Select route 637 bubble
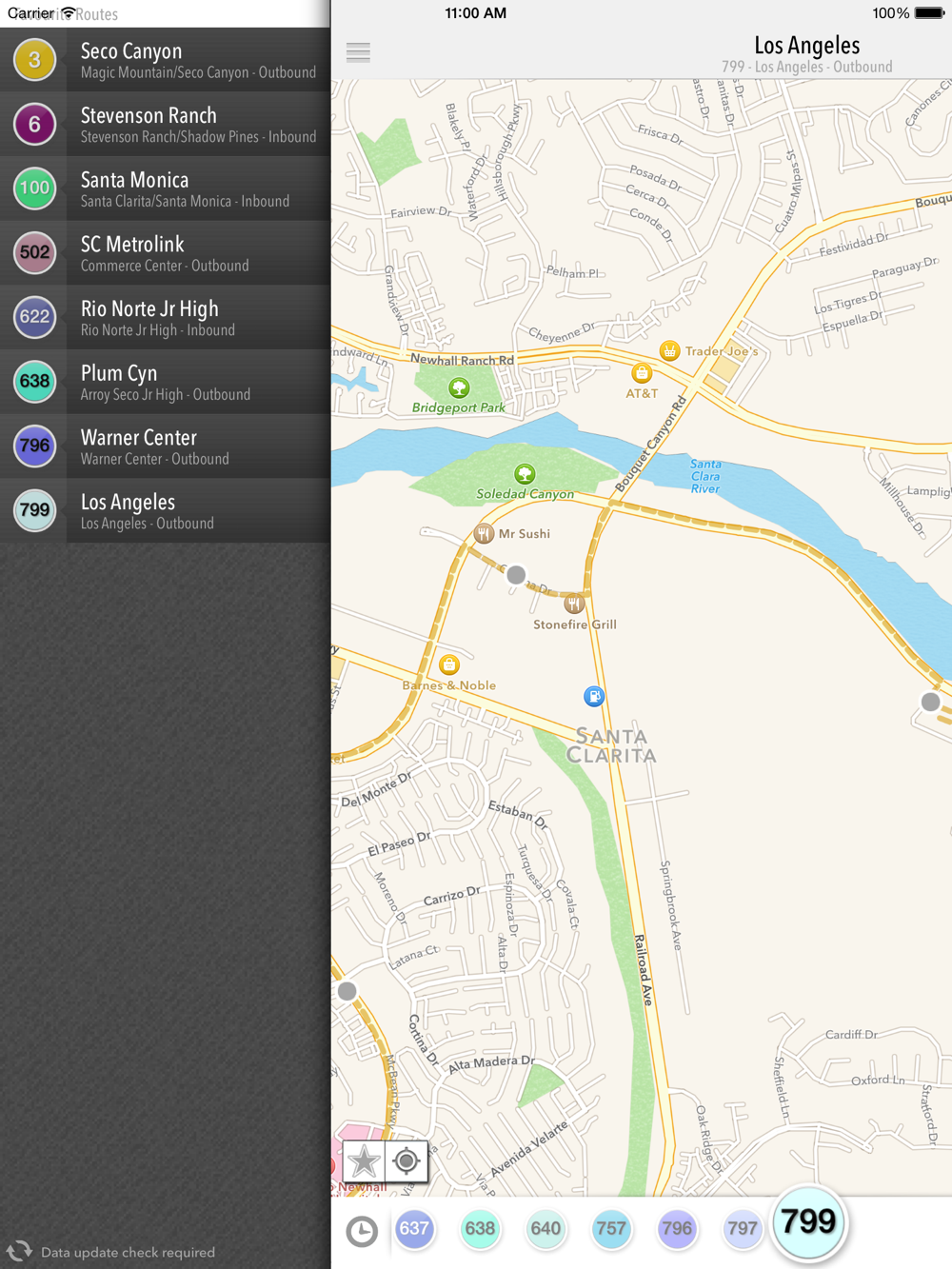The image size is (952, 1269). pyautogui.click(x=414, y=1229)
